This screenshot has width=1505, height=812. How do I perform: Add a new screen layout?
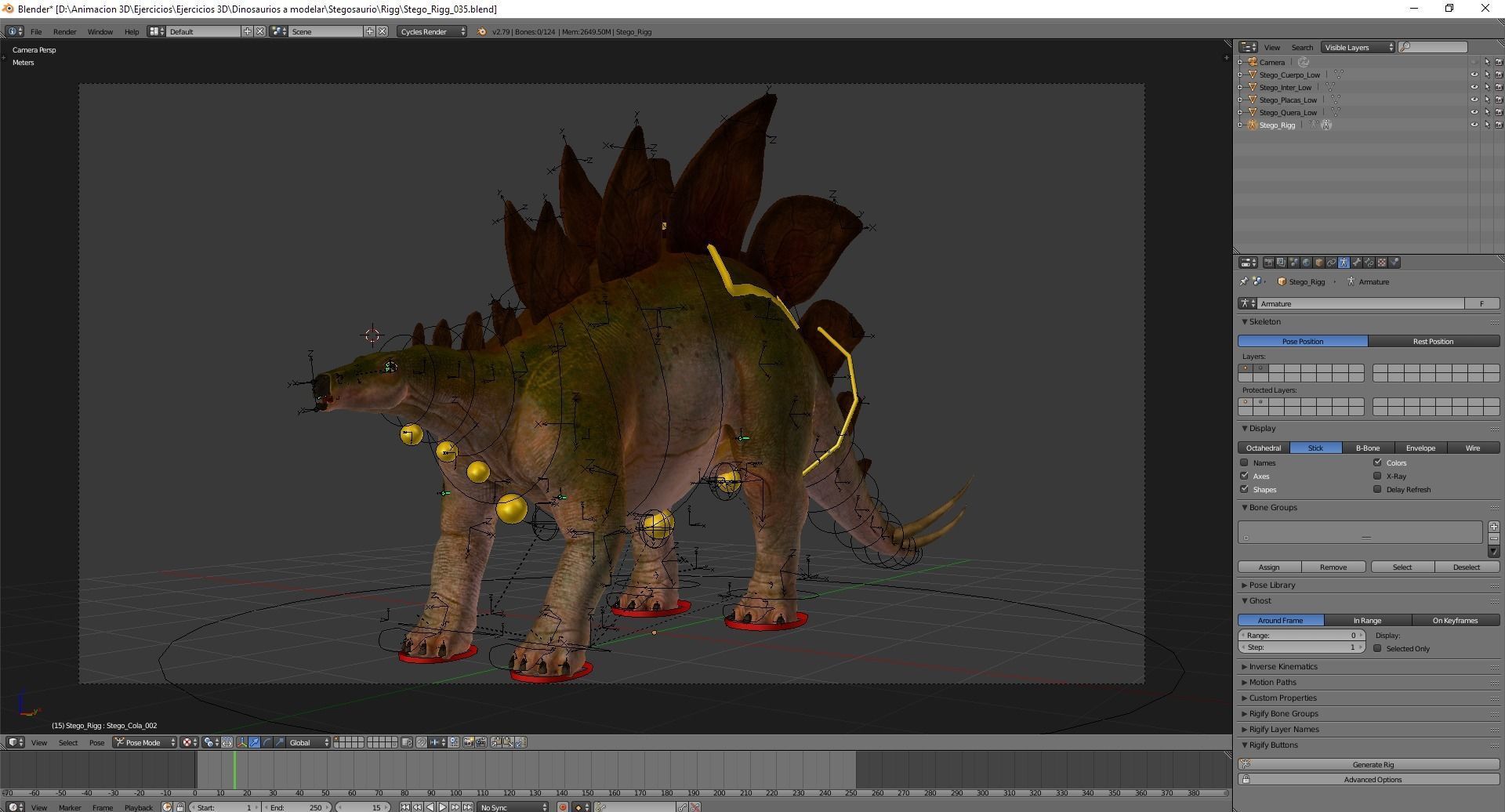(247, 31)
